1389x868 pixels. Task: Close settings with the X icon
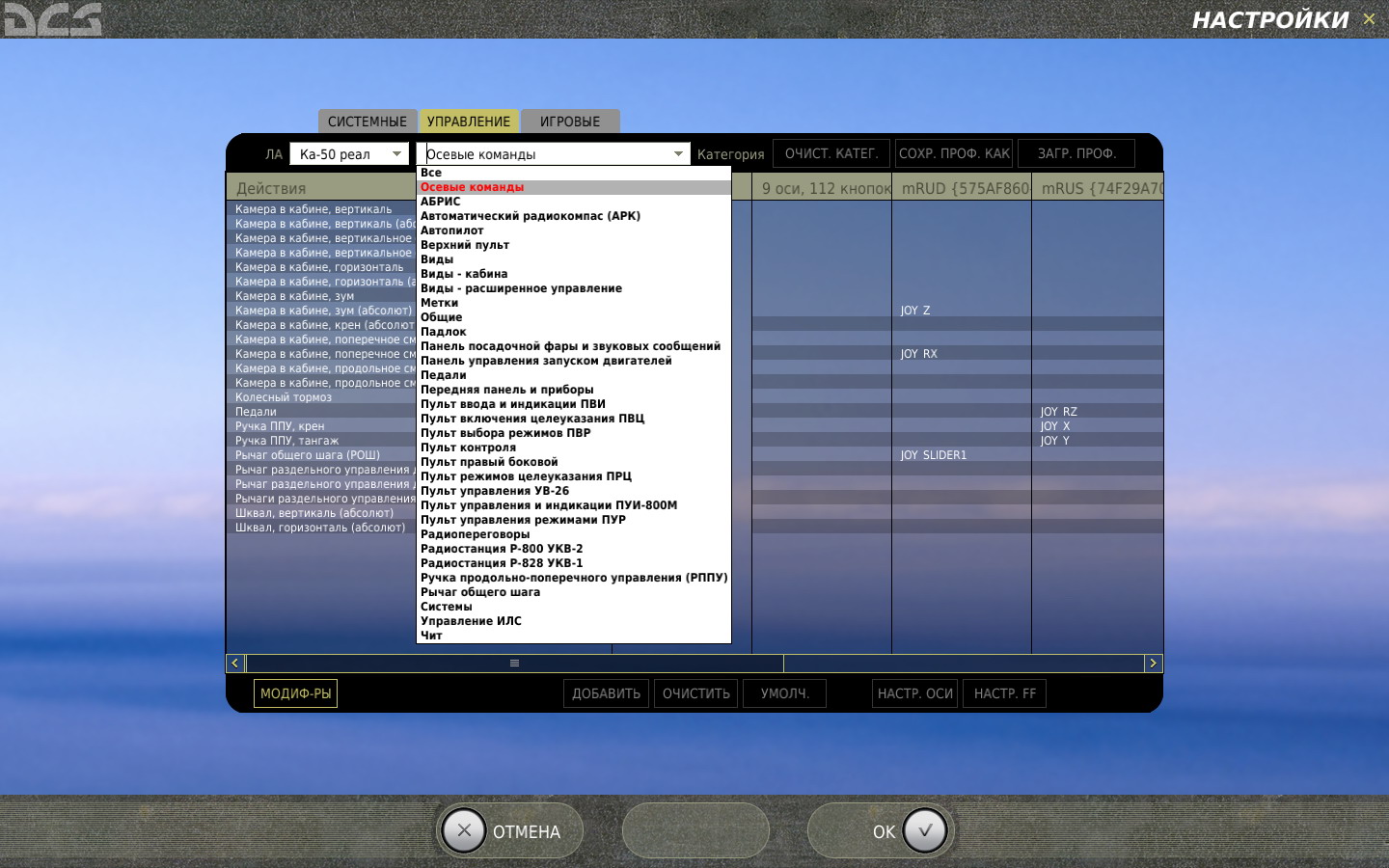pos(1369,19)
